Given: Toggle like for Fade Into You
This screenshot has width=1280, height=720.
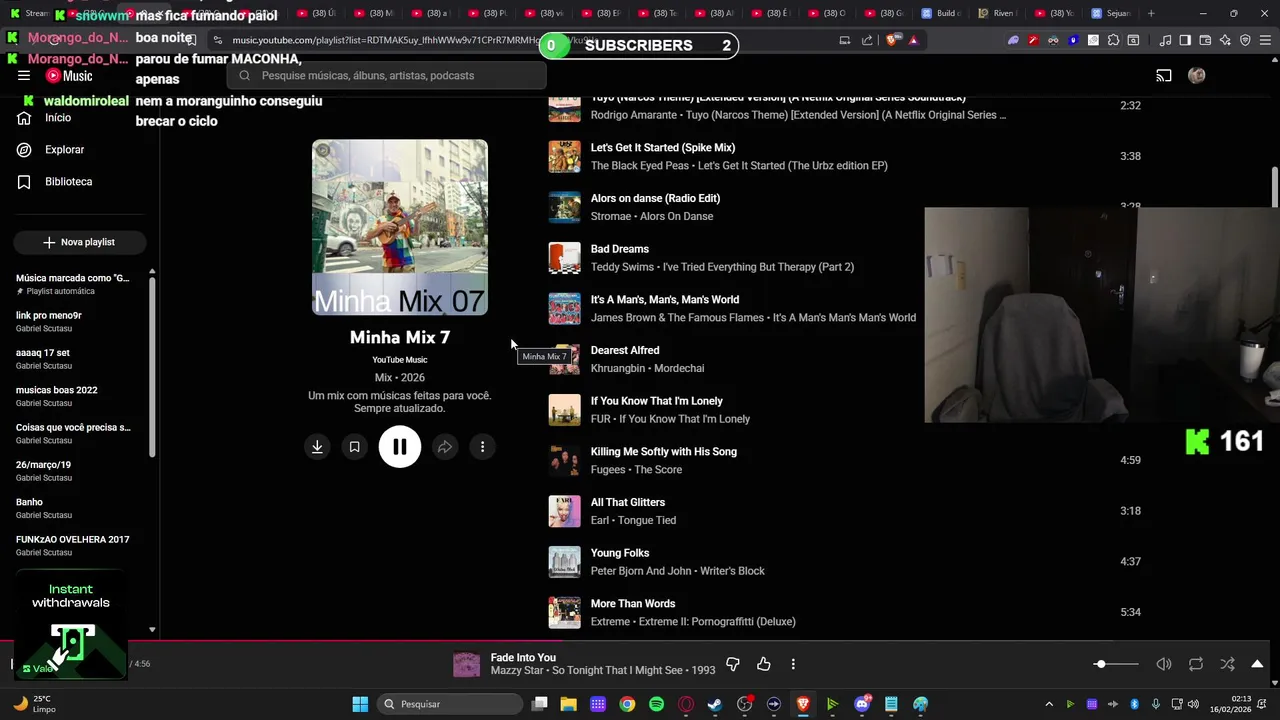Looking at the screenshot, I should (x=764, y=664).
